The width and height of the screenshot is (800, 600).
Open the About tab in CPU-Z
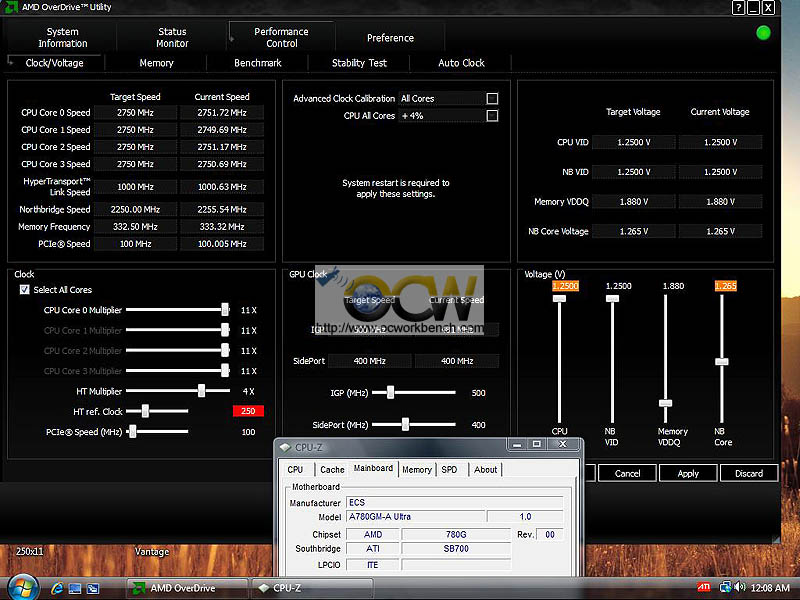485,469
